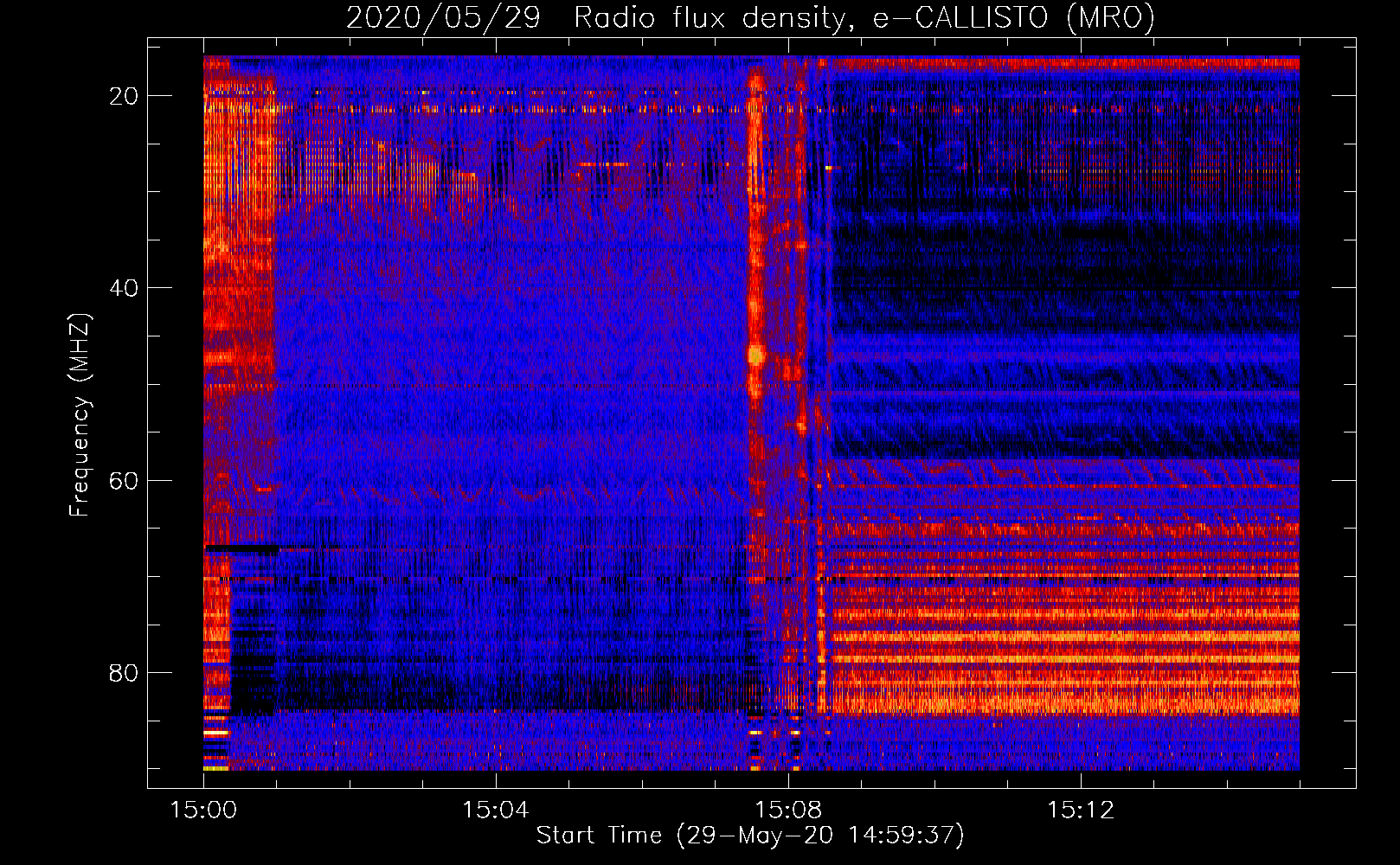Click the 15:00 time tick label
Image resolution: width=1400 pixels, height=865 pixels.
[x=204, y=811]
